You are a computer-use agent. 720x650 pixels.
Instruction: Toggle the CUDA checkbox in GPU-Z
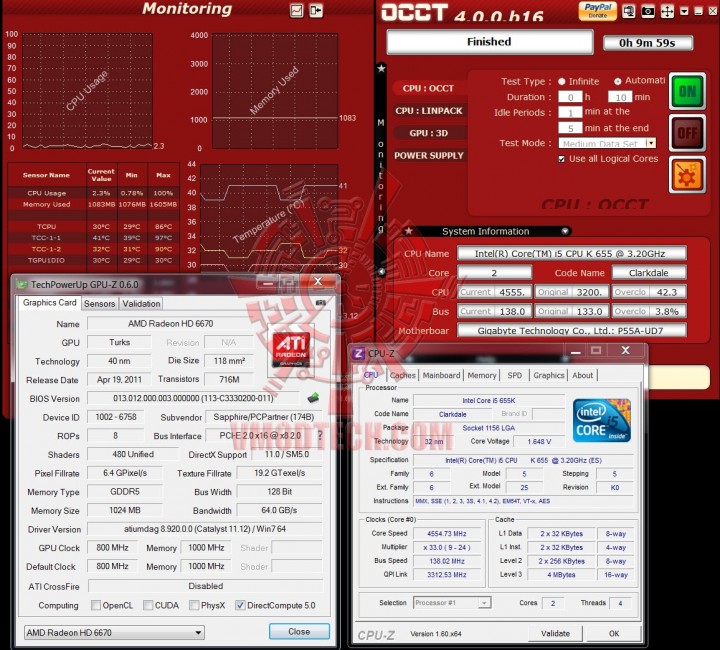(148, 605)
